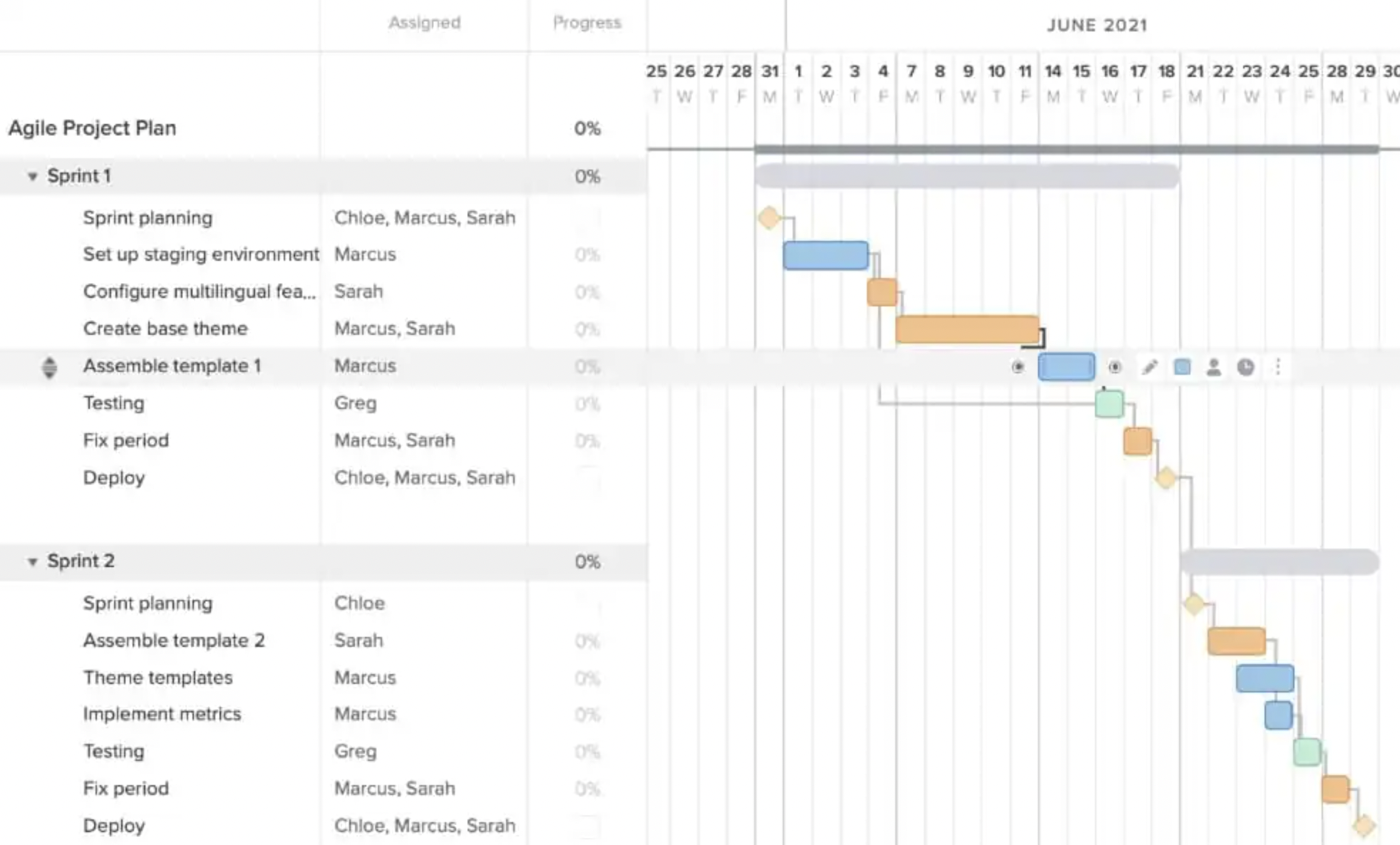The width and height of the screenshot is (1400, 845).
Task: Click the Theme templates blue bar
Action: 1265,678
